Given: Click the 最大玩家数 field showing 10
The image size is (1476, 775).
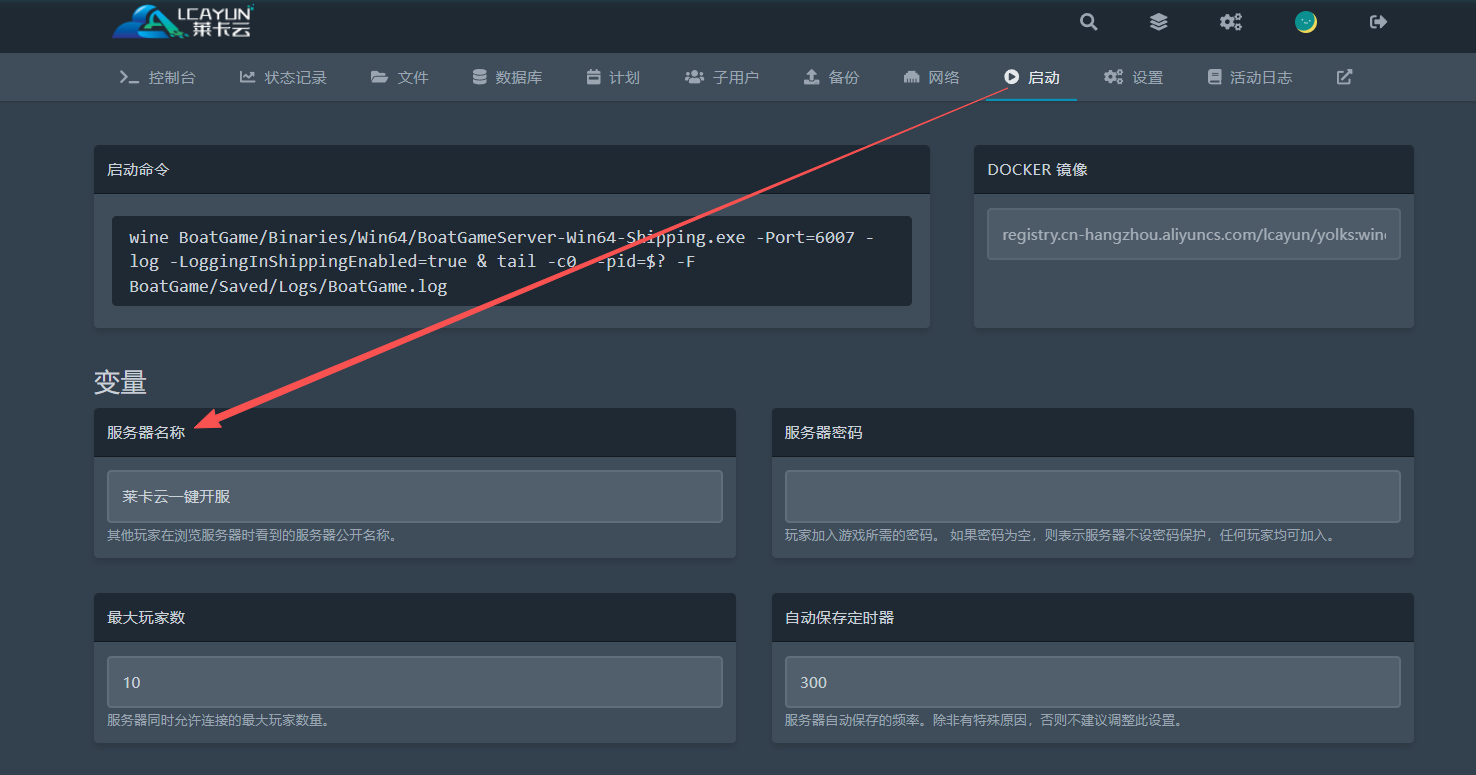Looking at the screenshot, I should [414, 682].
